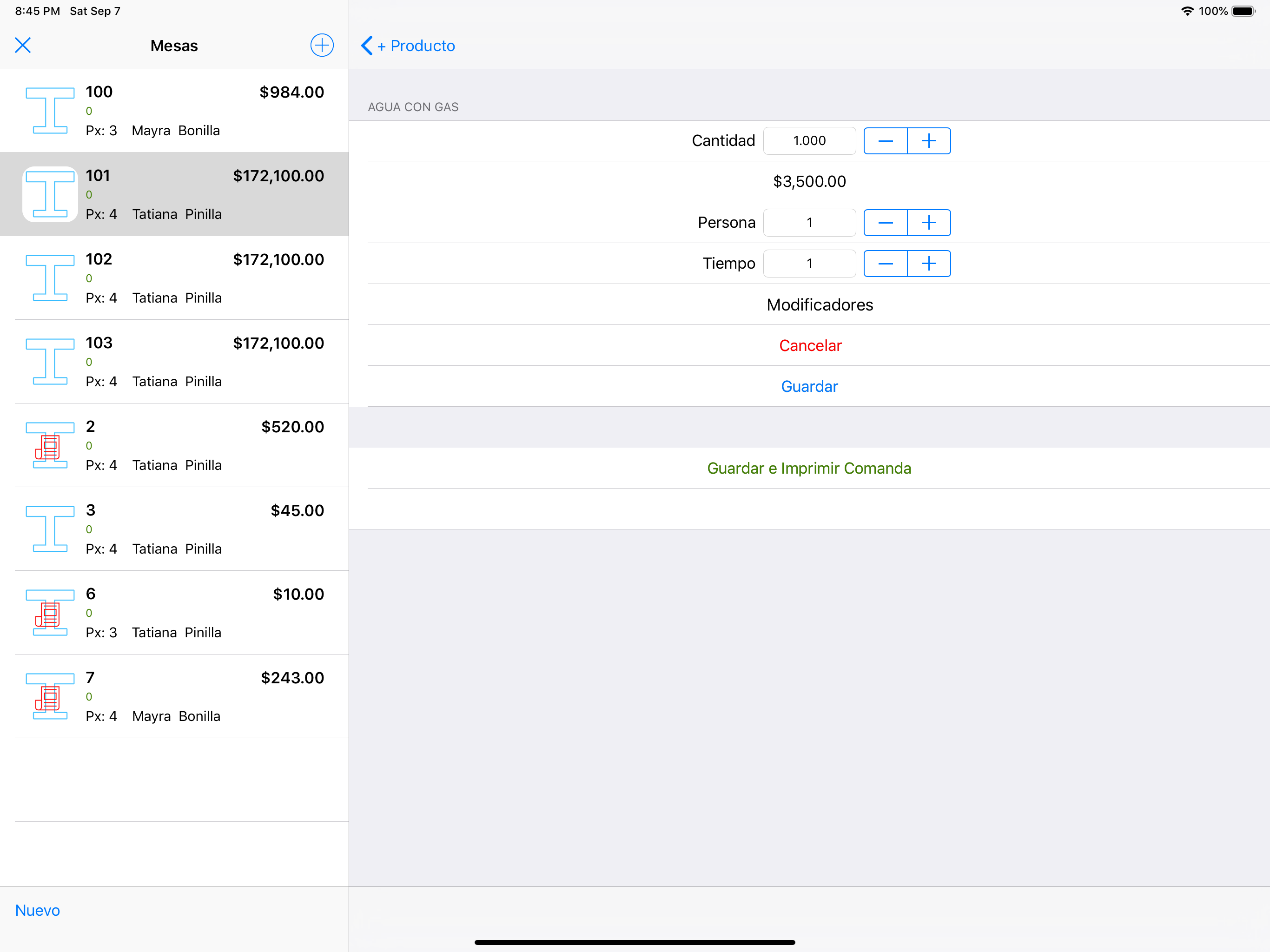Edit the Tiempo number field
The width and height of the screenshot is (1270, 952).
pyautogui.click(x=809, y=264)
